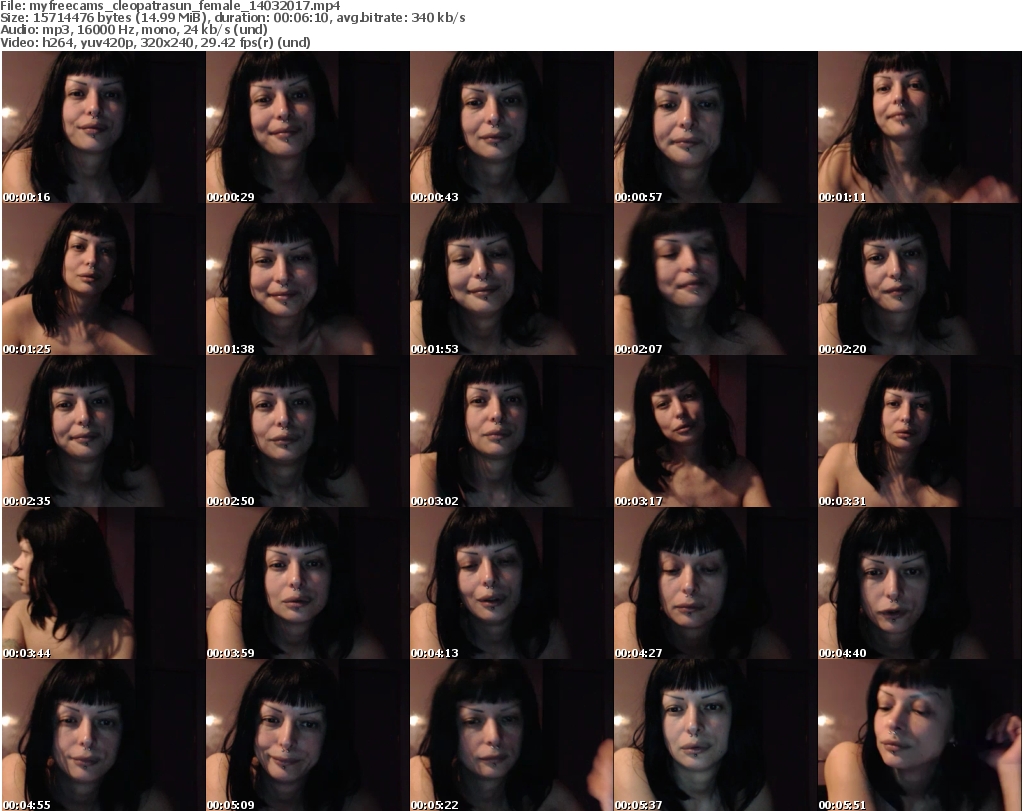Click the Audio mp3 info line
Screen dimensions: 1024x811
point(134,30)
